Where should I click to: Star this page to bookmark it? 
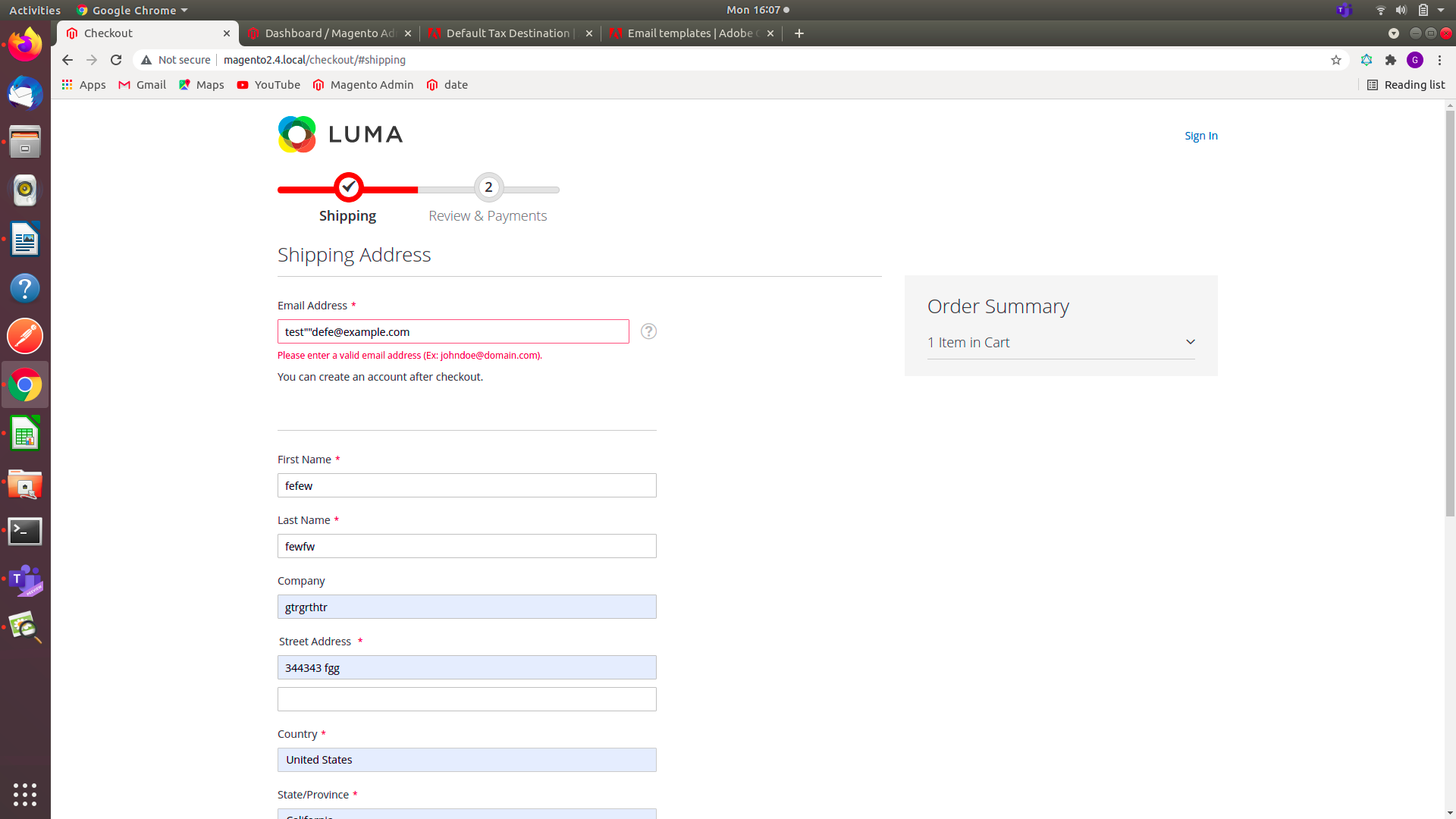[1335, 60]
